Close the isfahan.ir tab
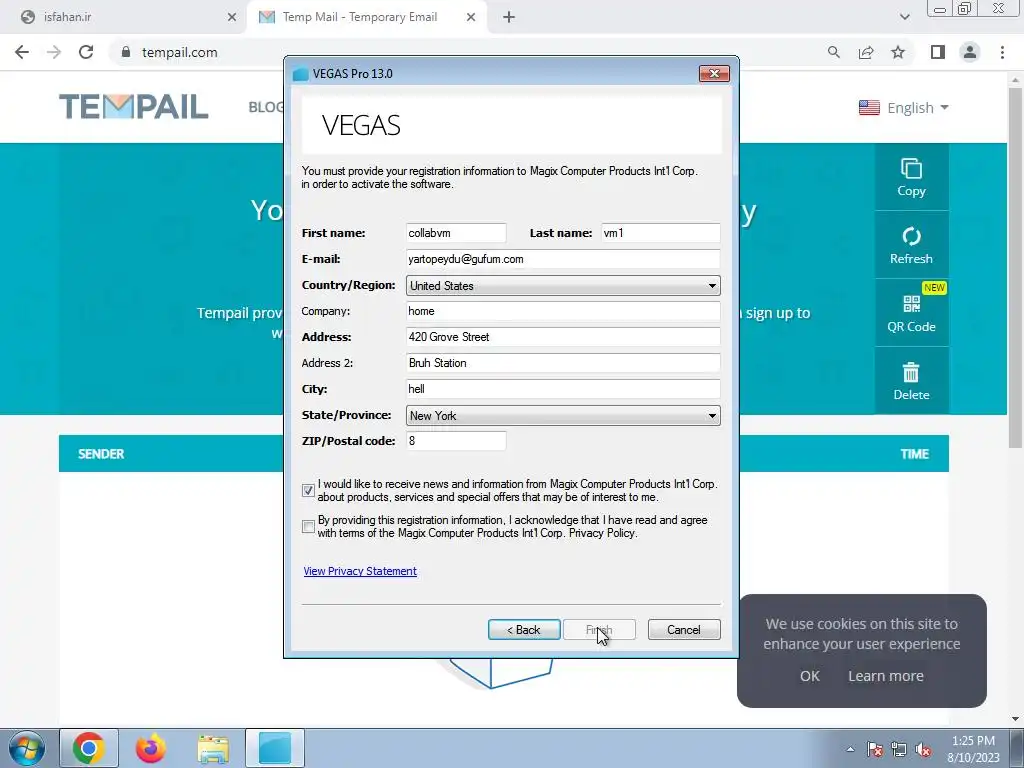 pos(232,17)
